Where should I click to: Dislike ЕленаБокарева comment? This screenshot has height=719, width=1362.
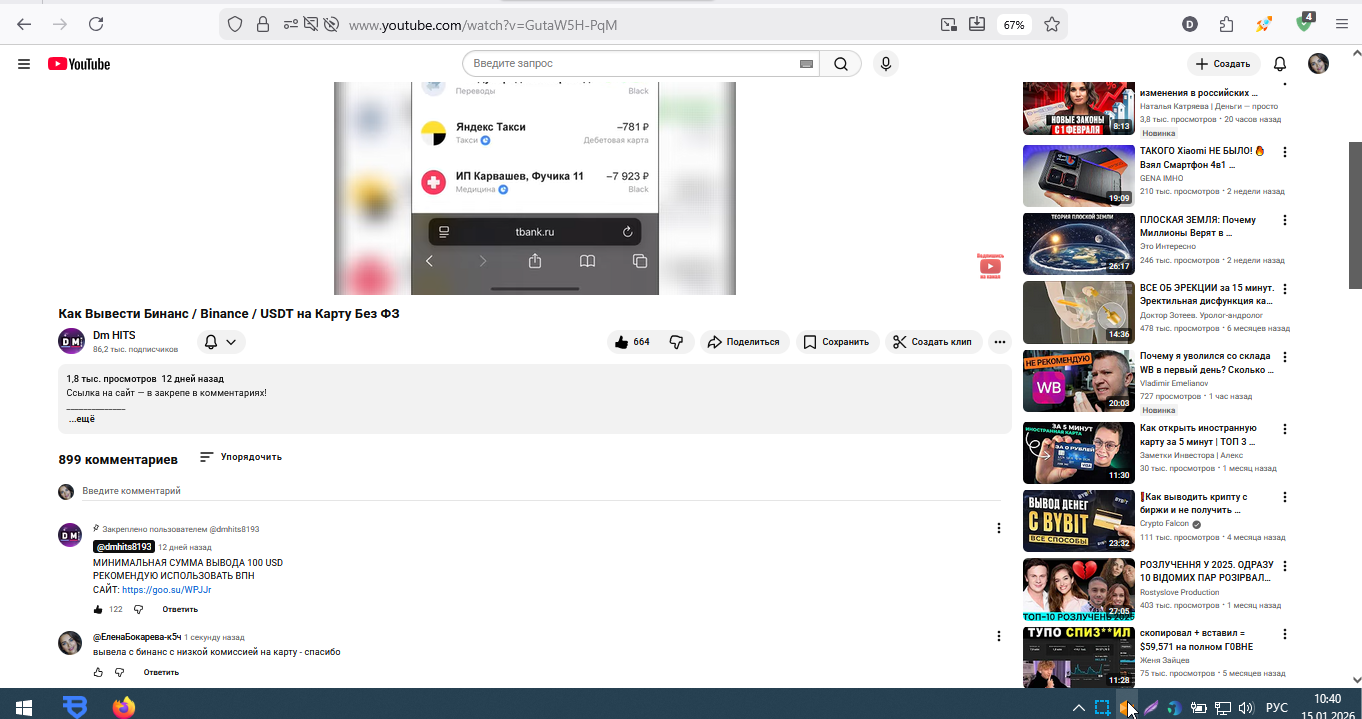point(119,672)
